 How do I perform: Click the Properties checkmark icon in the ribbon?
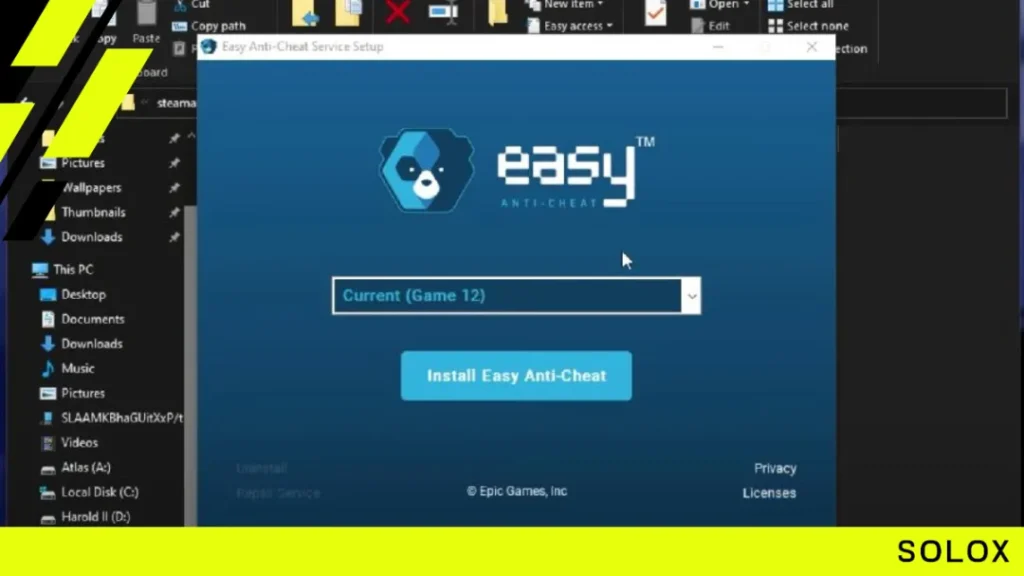(655, 12)
